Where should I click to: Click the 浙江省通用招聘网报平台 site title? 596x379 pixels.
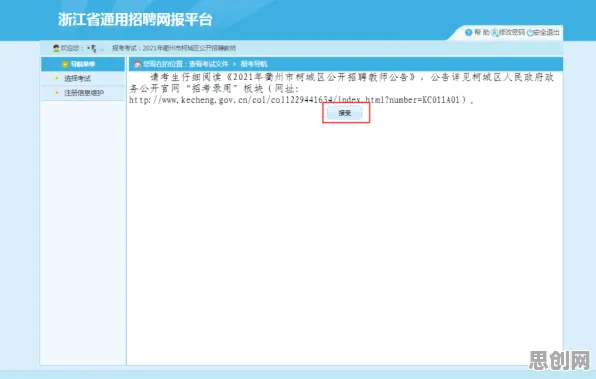(135, 20)
